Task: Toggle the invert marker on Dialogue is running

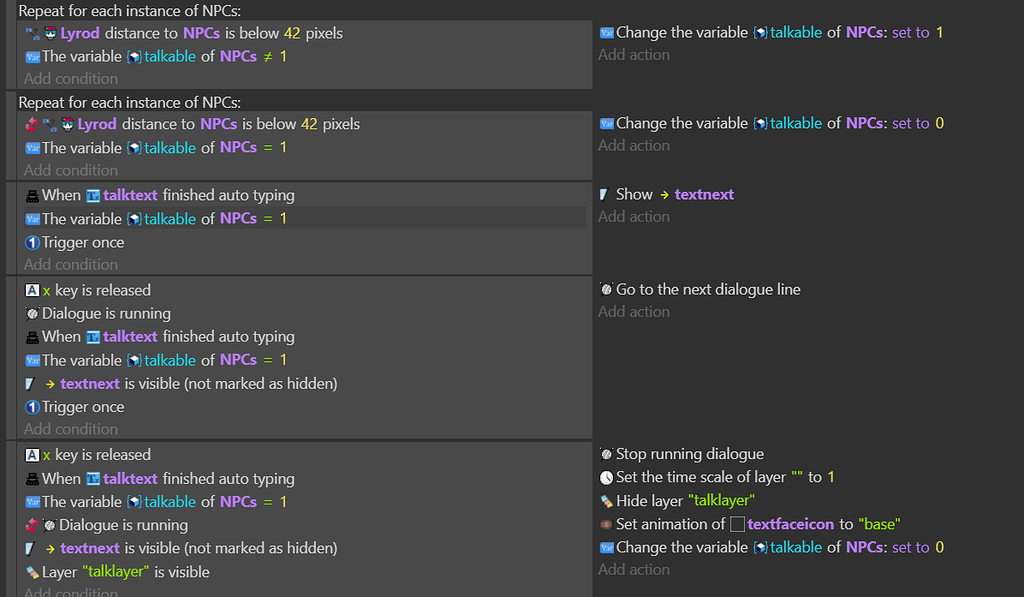Action: coord(32,524)
